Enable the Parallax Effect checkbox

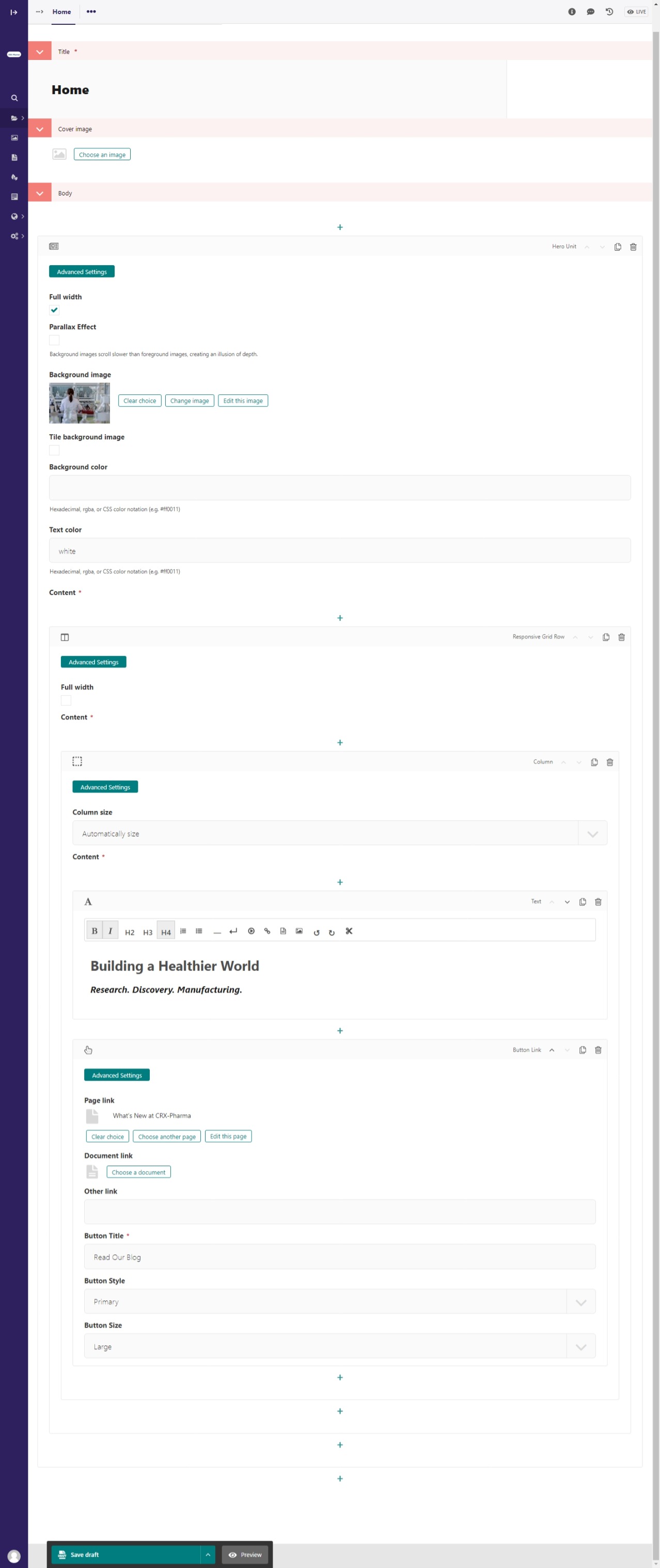pyautogui.click(x=54, y=340)
